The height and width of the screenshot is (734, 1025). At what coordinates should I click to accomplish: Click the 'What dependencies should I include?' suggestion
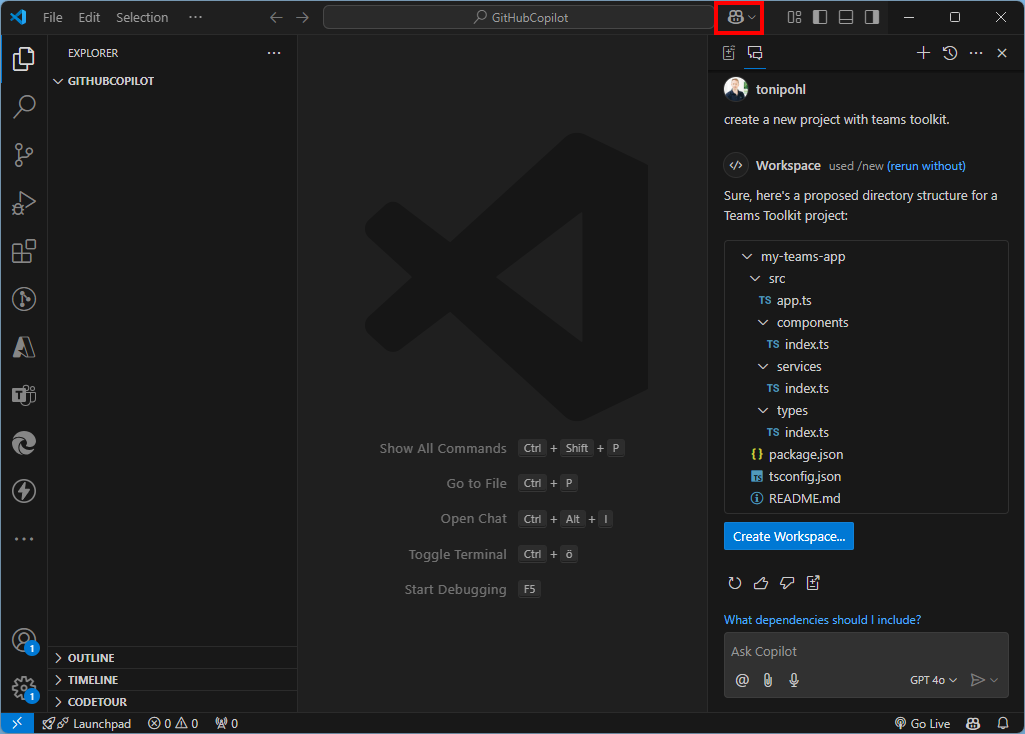click(x=822, y=619)
